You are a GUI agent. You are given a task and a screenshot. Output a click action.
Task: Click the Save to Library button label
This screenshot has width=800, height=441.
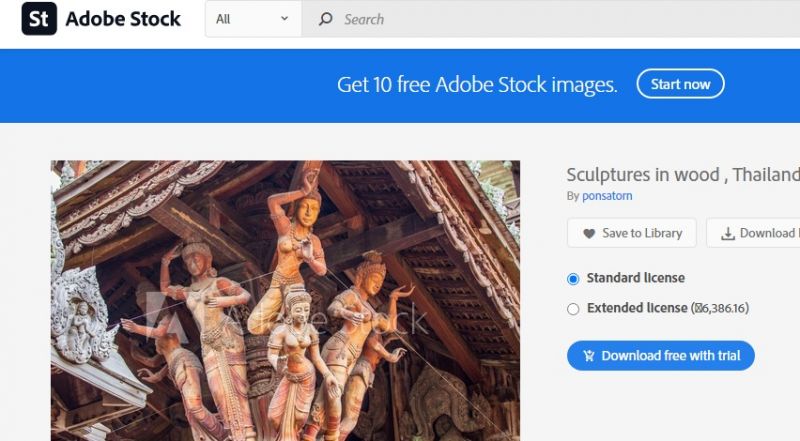641,233
